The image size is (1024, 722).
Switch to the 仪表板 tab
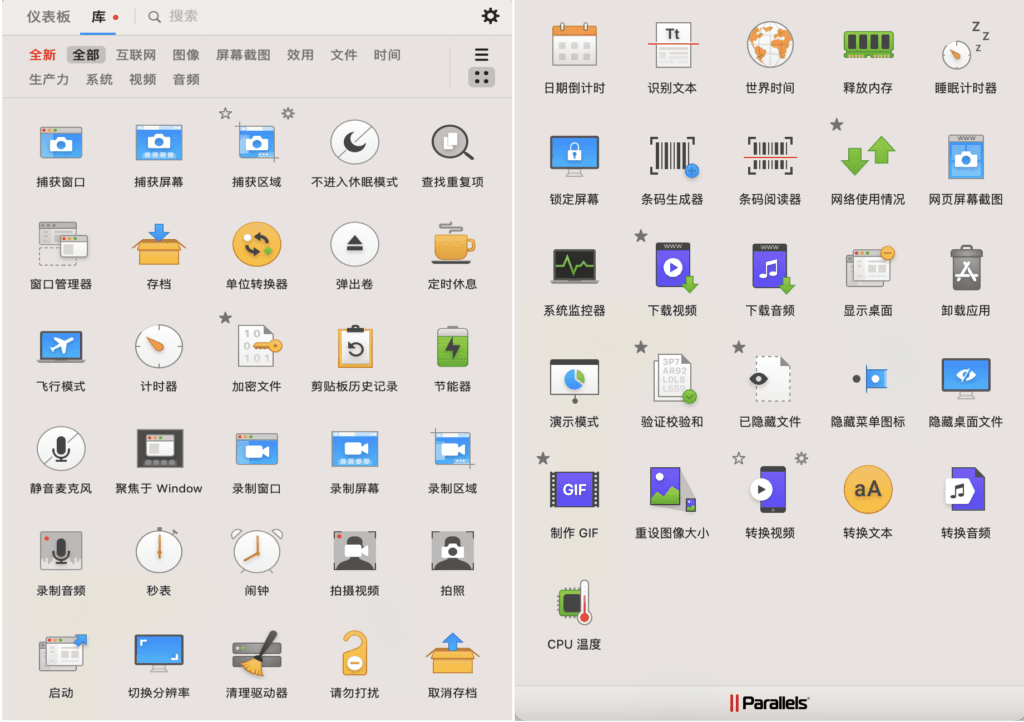pos(48,16)
